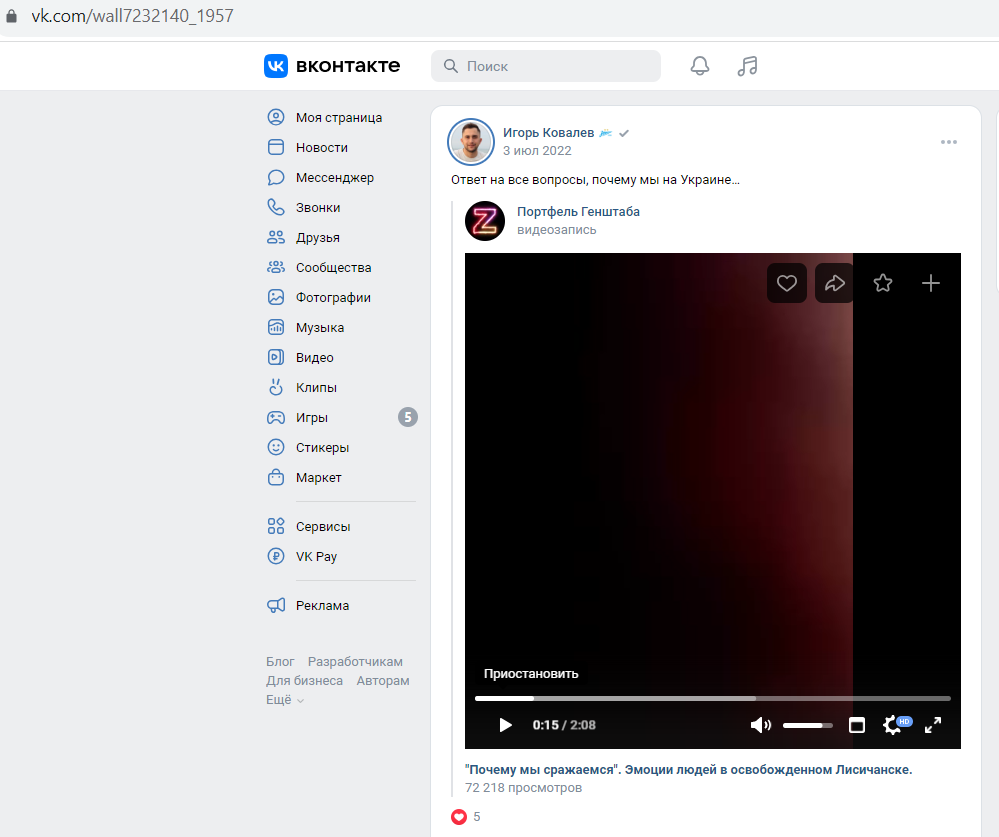This screenshot has height=837, width=999.
Task: Open video title about Лисичанске
Action: 688,769
